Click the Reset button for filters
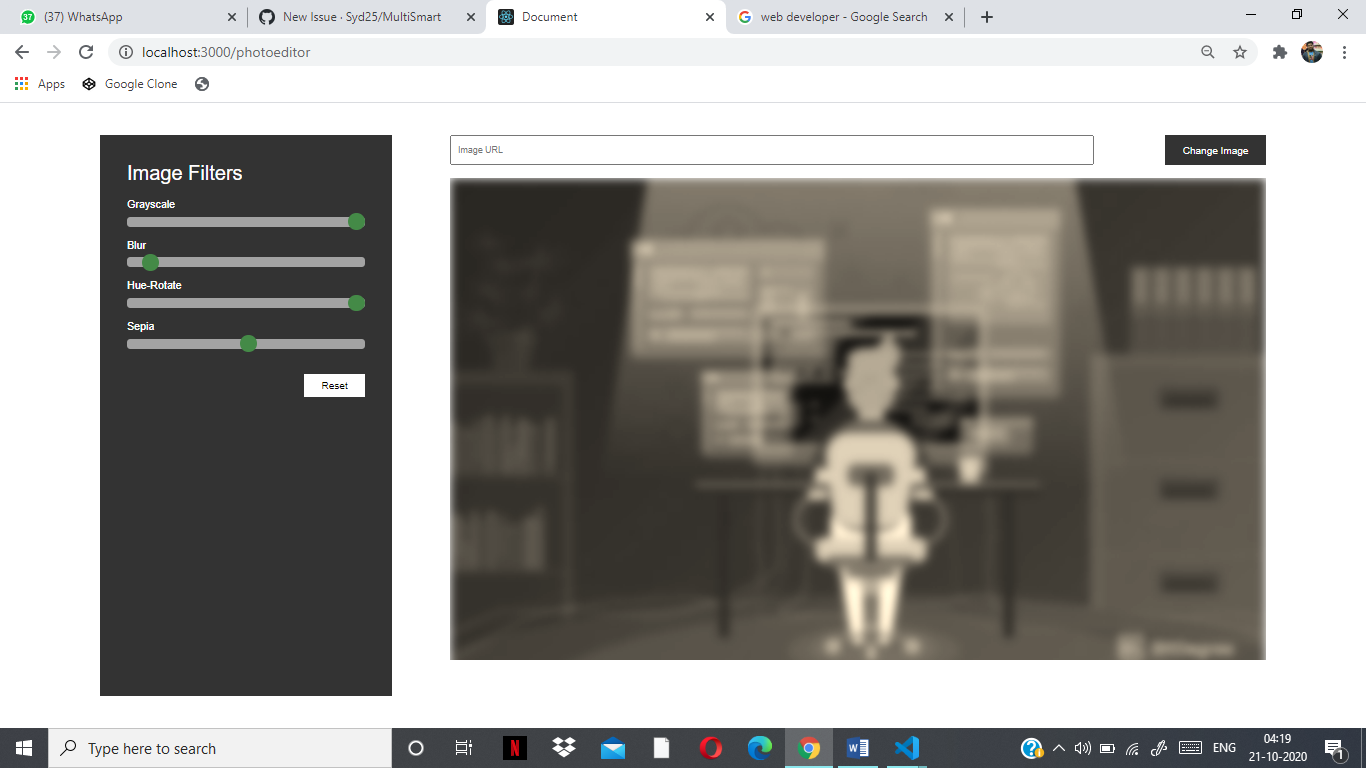 (x=334, y=385)
